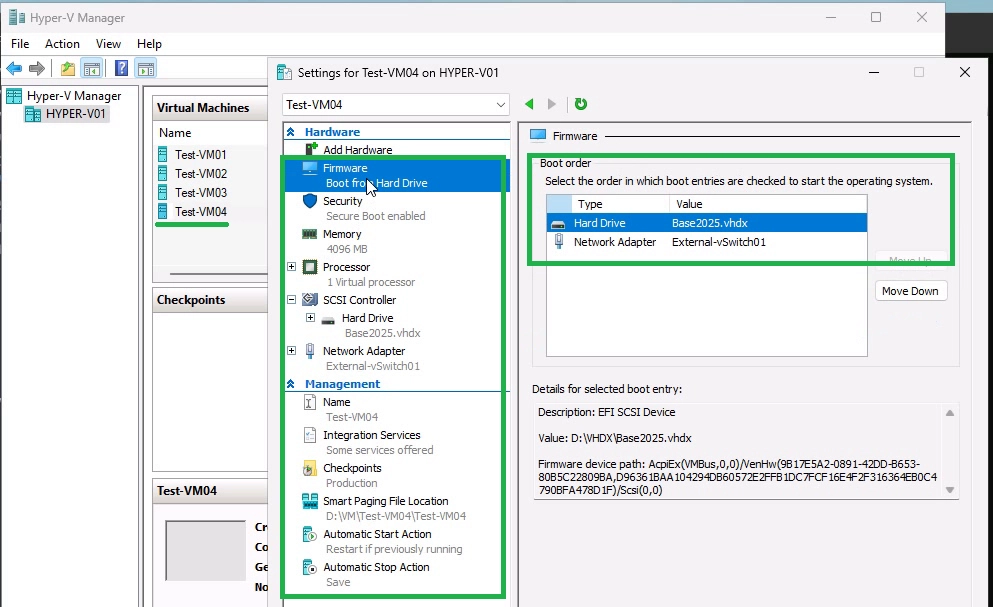Click the Hard Drive icon in boot order list
The width and height of the screenshot is (993, 607).
(558, 224)
